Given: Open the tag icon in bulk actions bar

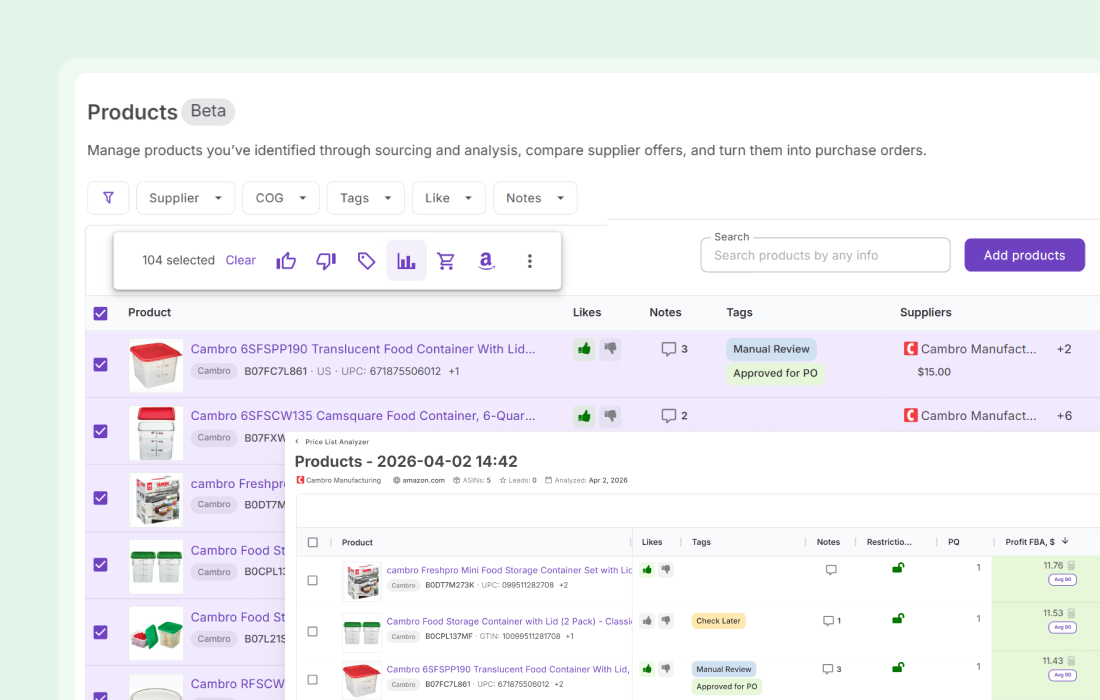Looking at the screenshot, I should 366,260.
